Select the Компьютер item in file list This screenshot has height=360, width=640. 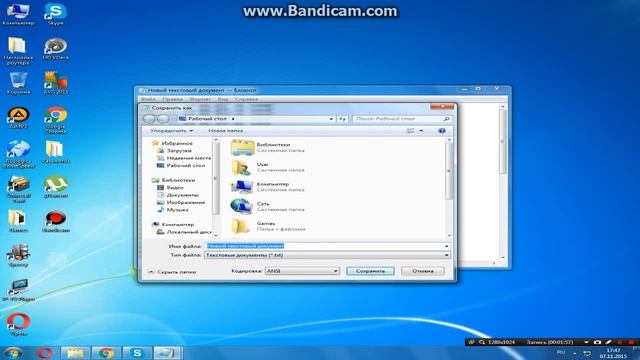point(268,187)
